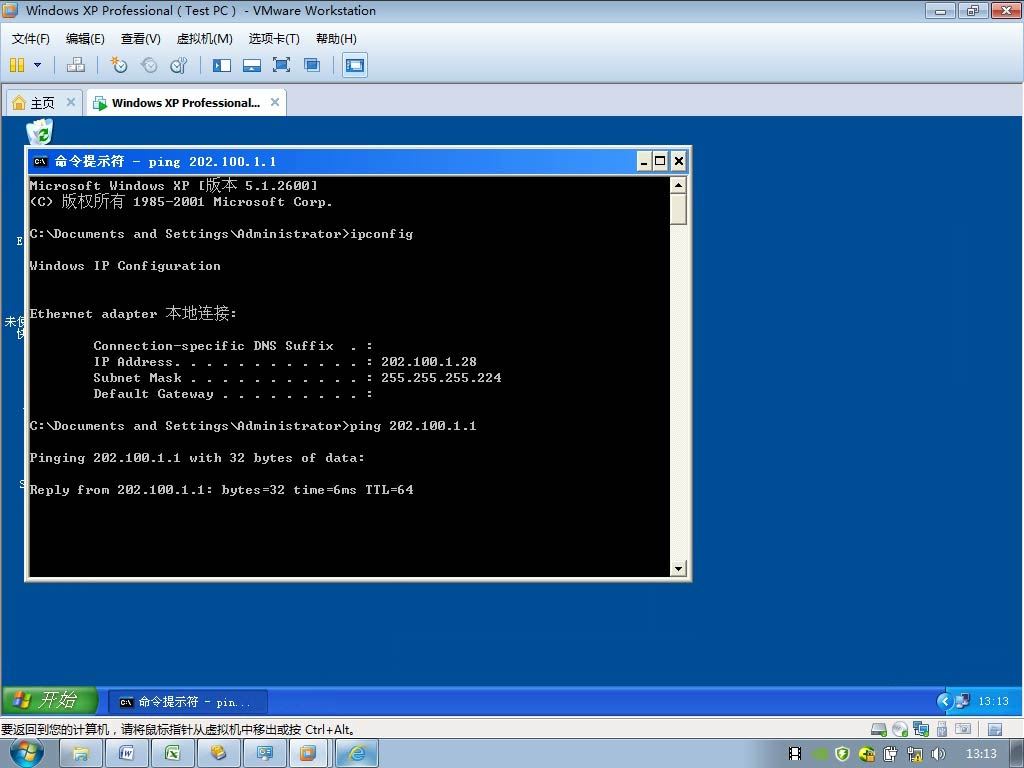Viewport: 1024px width, 768px height.
Task: Open the power options dropdown arrow next to pause
Action: coord(37,65)
